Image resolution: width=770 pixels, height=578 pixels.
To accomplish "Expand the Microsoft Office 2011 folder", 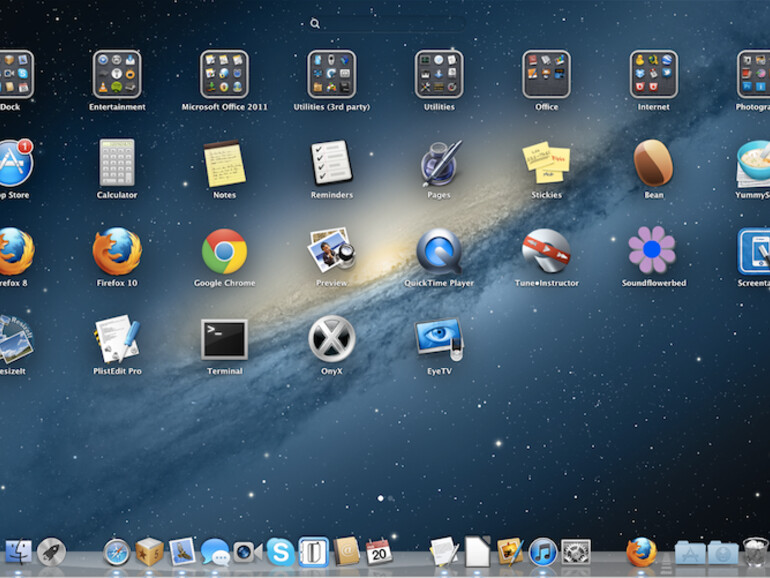I will (x=224, y=75).
